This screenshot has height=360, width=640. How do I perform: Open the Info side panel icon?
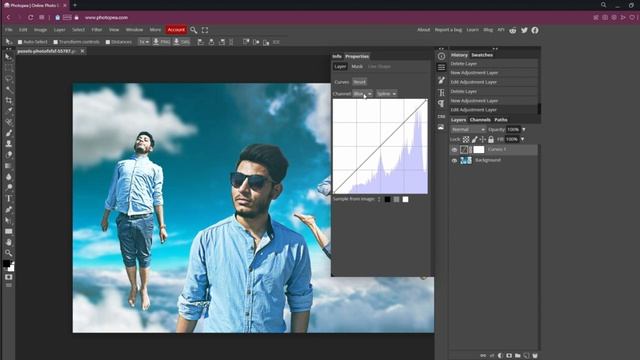441,56
